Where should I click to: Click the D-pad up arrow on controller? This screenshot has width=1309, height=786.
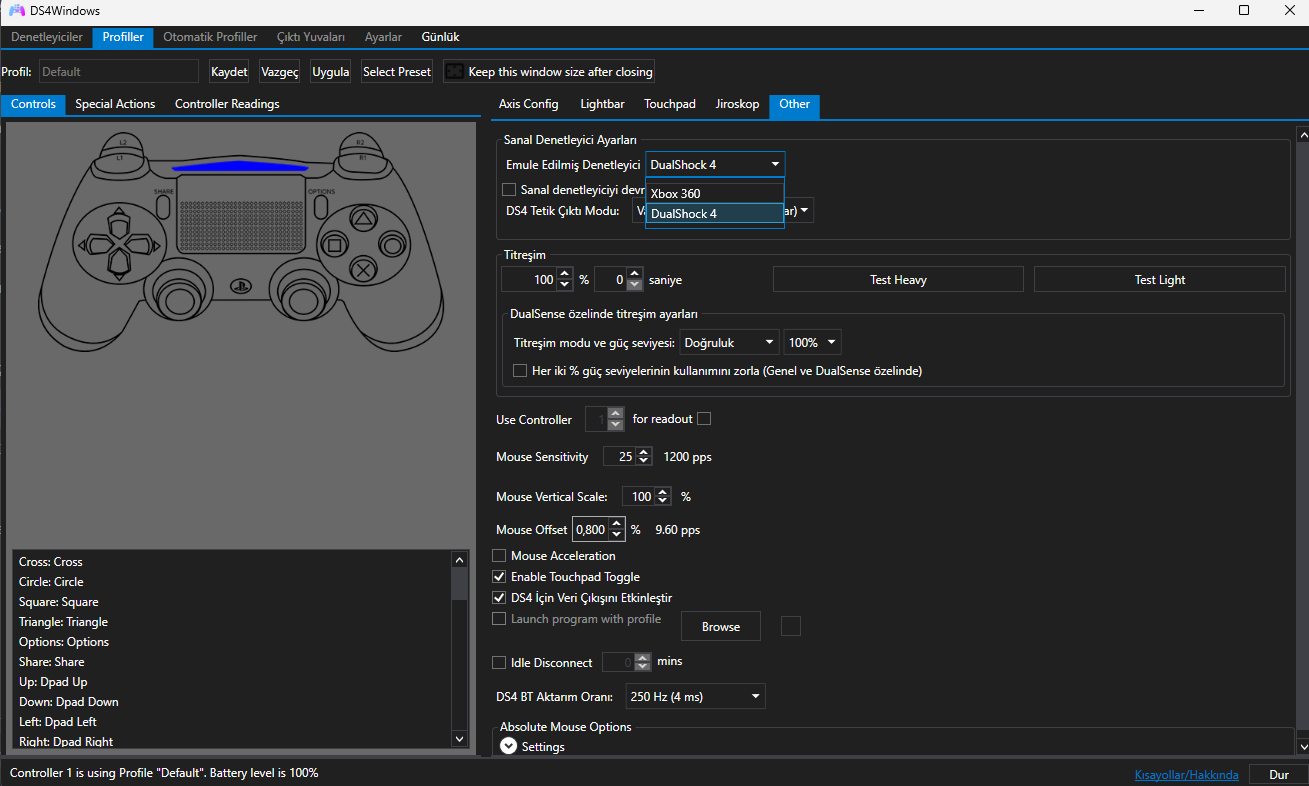[118, 221]
